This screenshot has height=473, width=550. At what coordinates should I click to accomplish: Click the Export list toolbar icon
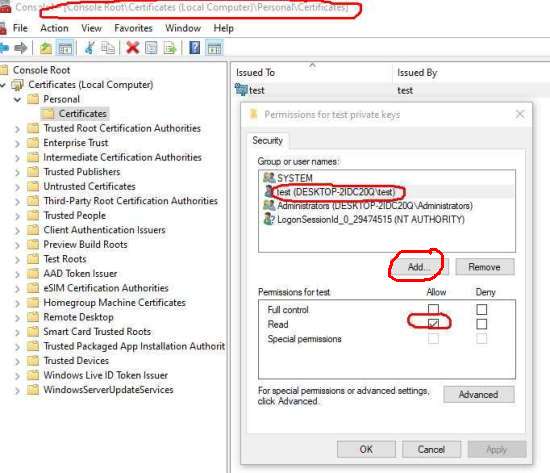[170, 48]
